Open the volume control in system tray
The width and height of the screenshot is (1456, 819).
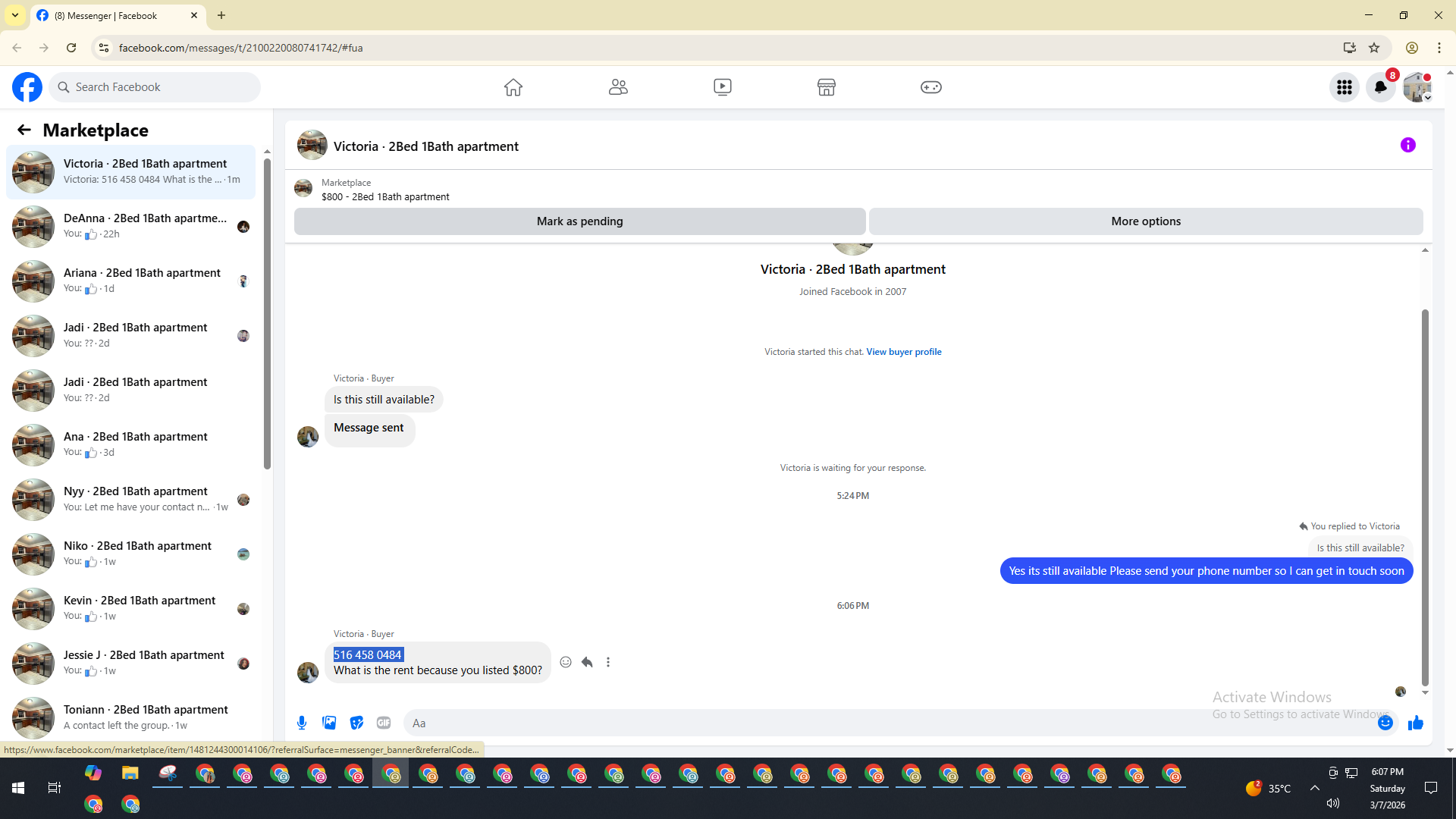pyautogui.click(x=1333, y=804)
